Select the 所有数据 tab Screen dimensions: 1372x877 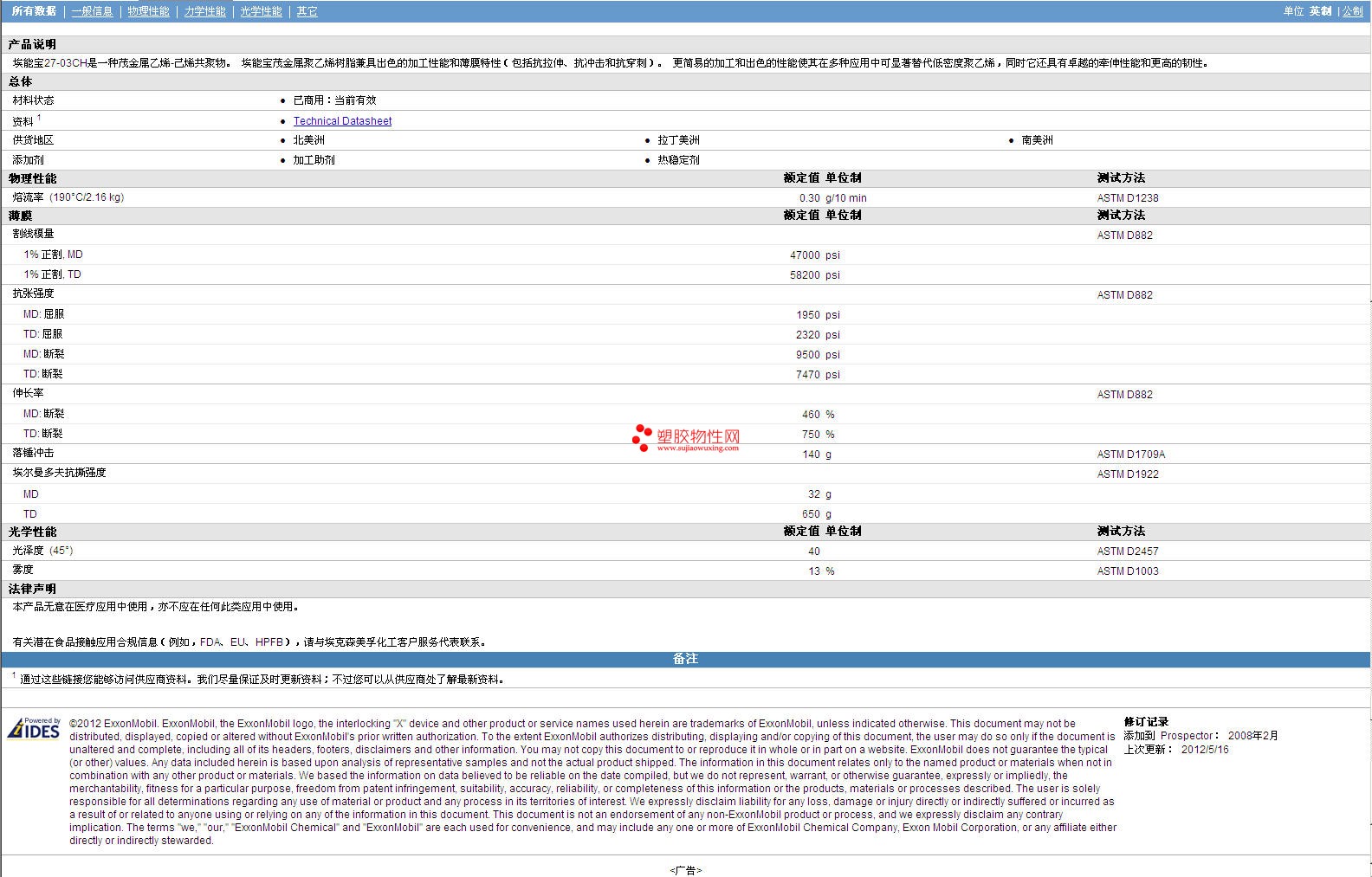(34, 11)
